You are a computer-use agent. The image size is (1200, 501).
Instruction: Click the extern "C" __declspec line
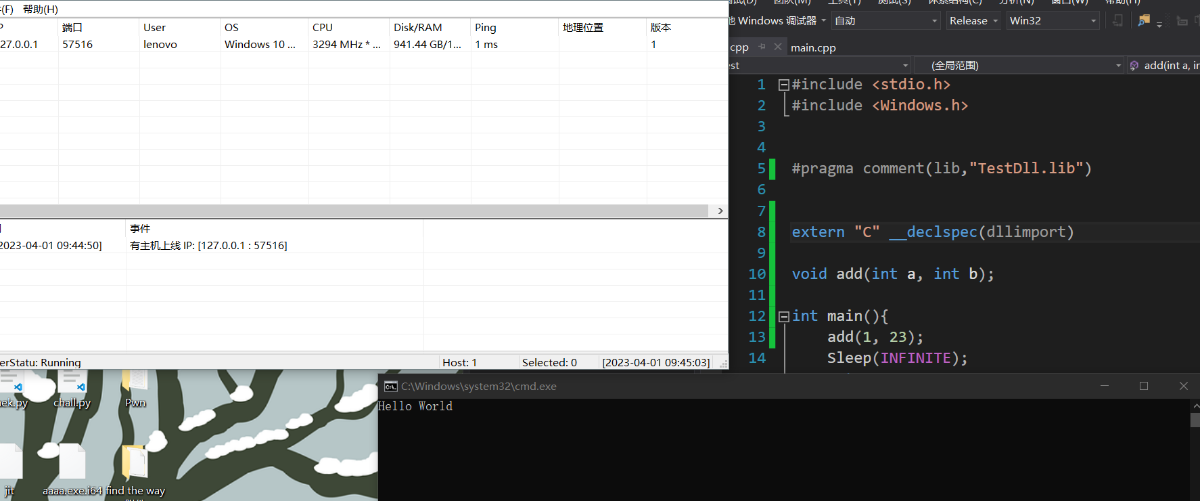coord(932,232)
